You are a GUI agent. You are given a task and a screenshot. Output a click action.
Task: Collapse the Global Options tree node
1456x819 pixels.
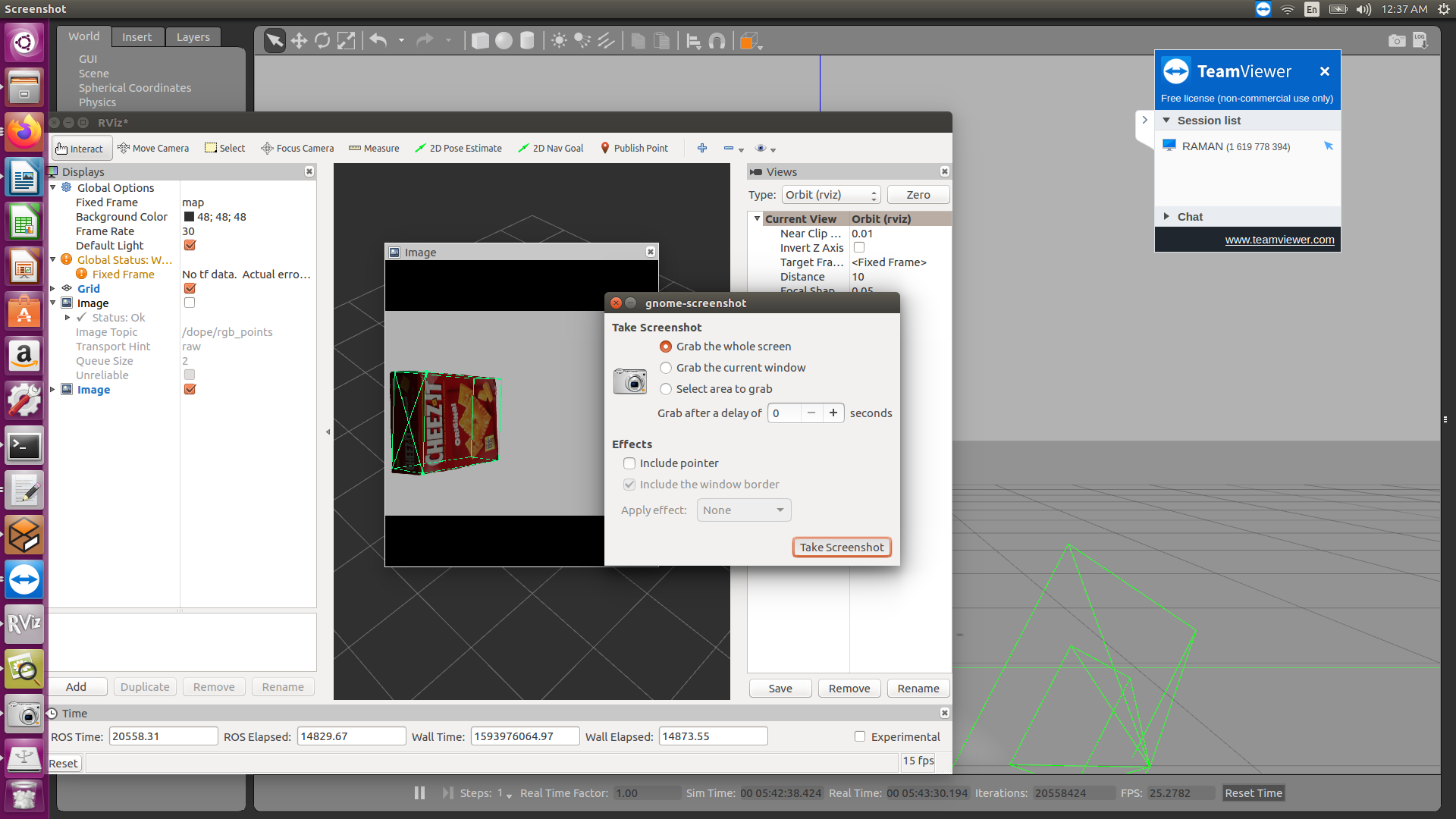pos(53,187)
